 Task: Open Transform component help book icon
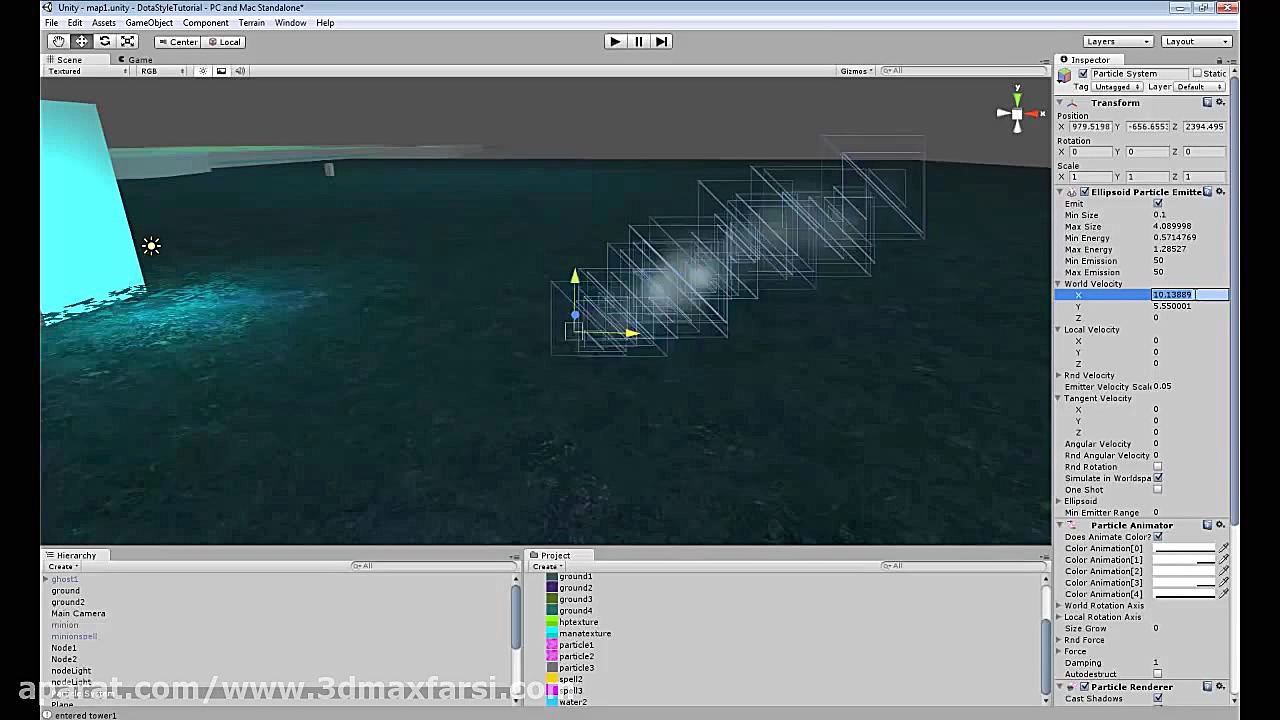coord(1207,102)
